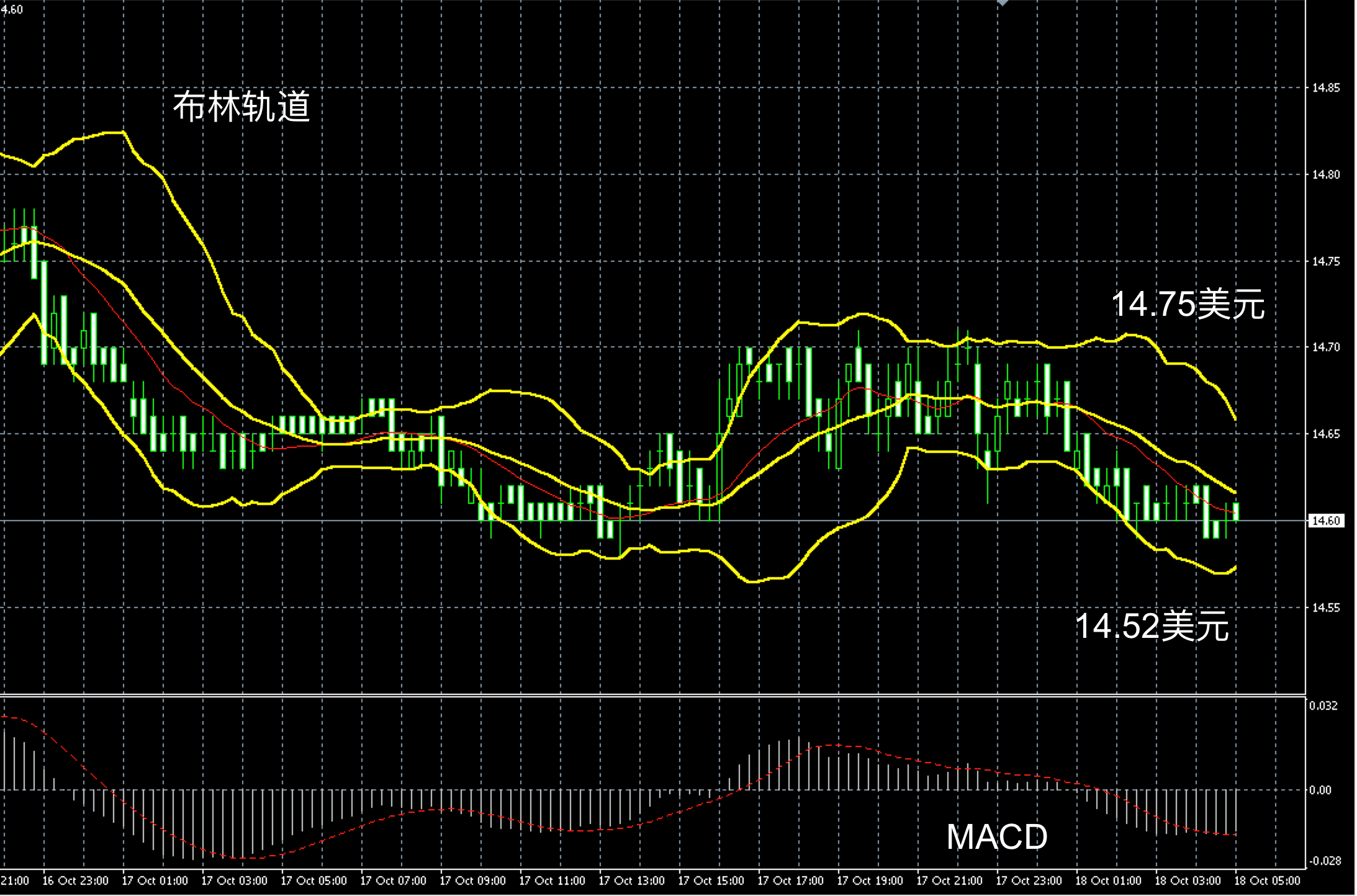This screenshot has width=1357, height=896.
Task: Click the 16 Oct 23:00 time label
Action: tap(75, 881)
